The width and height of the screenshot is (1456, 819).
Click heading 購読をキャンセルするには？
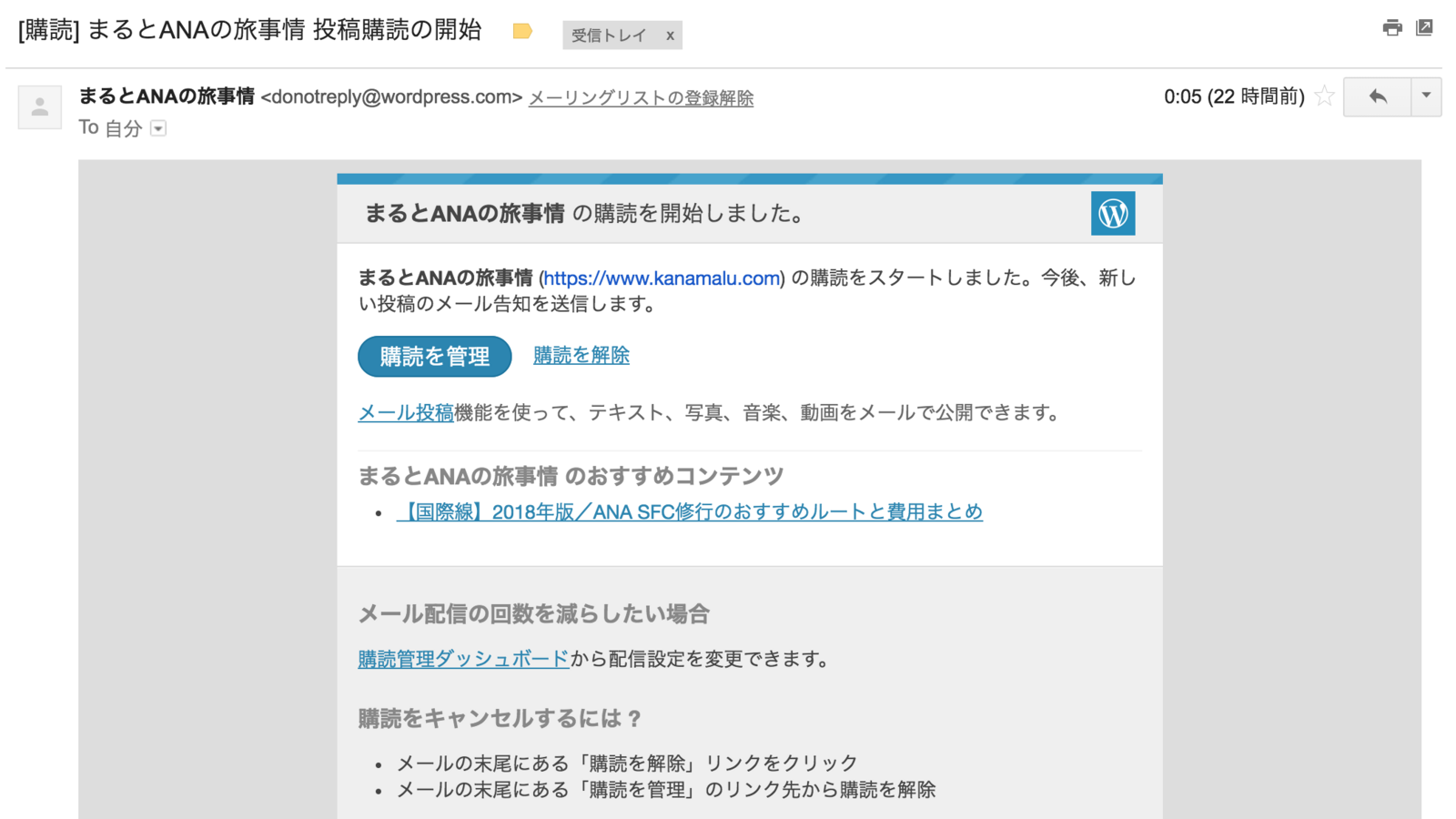click(x=500, y=719)
